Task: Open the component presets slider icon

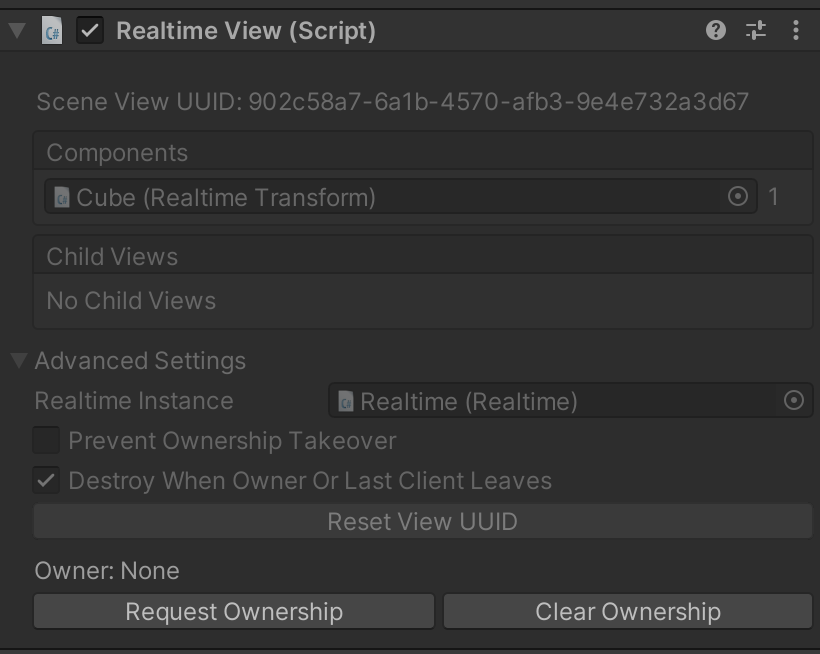Action: tap(756, 30)
